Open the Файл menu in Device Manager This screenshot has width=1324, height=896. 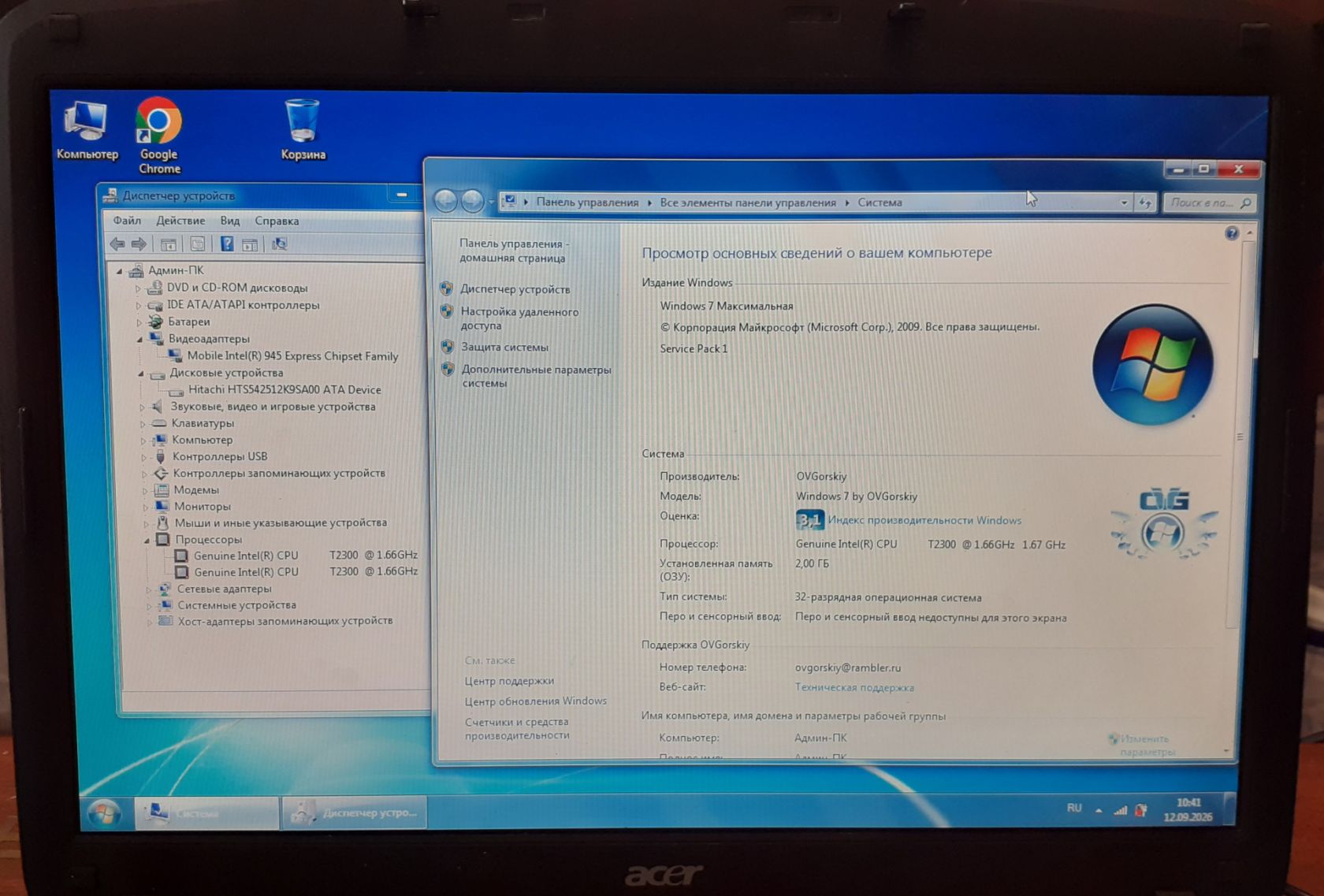coord(127,221)
